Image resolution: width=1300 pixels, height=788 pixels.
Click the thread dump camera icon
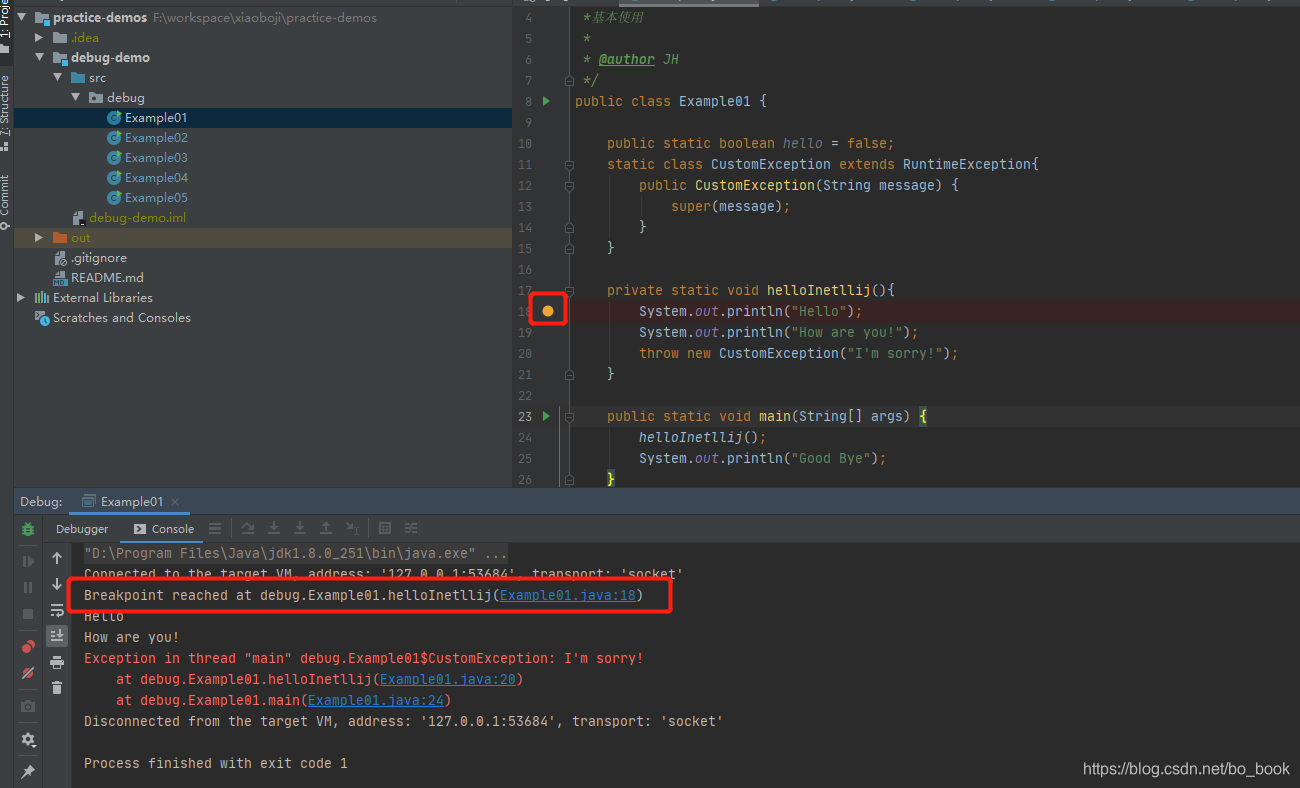28,706
